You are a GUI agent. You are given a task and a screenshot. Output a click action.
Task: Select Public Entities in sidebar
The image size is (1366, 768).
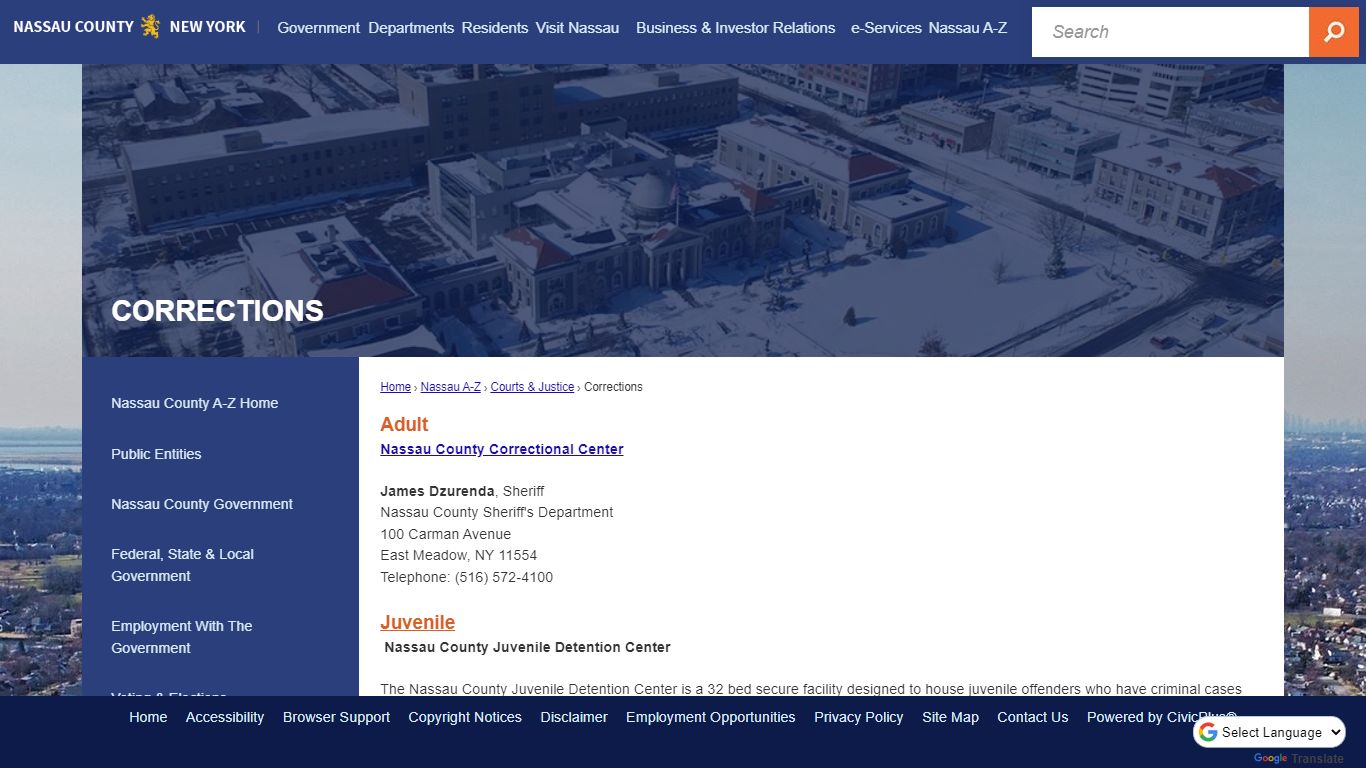click(156, 454)
